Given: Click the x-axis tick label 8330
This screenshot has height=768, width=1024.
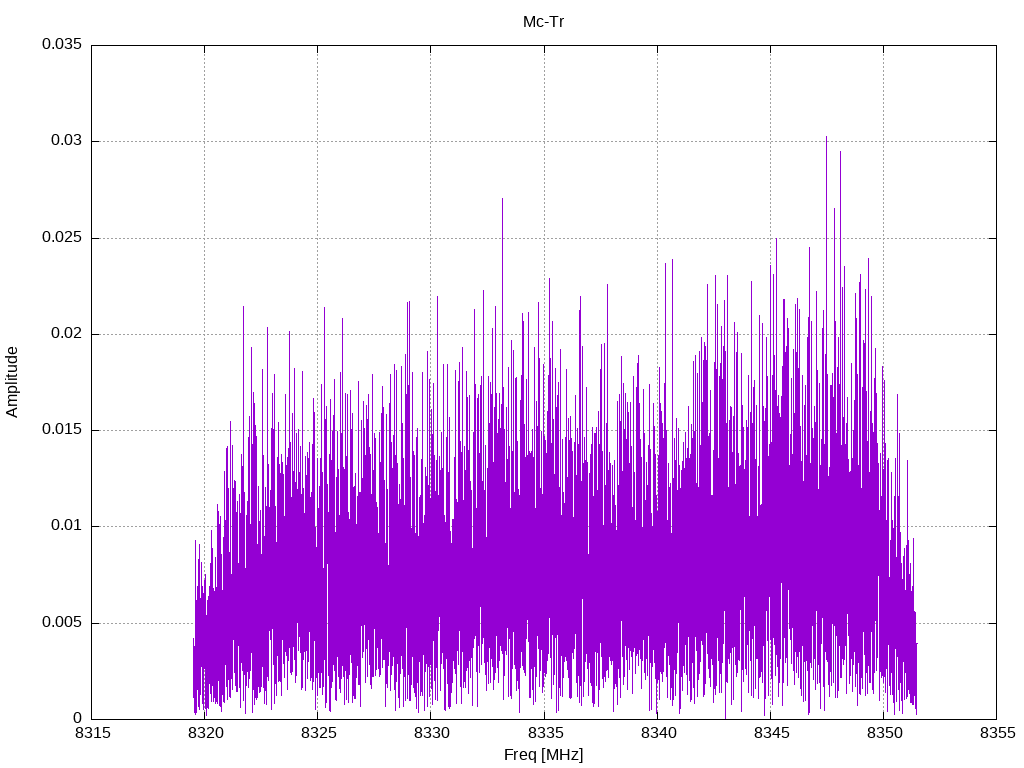Looking at the screenshot, I should pos(431,733).
